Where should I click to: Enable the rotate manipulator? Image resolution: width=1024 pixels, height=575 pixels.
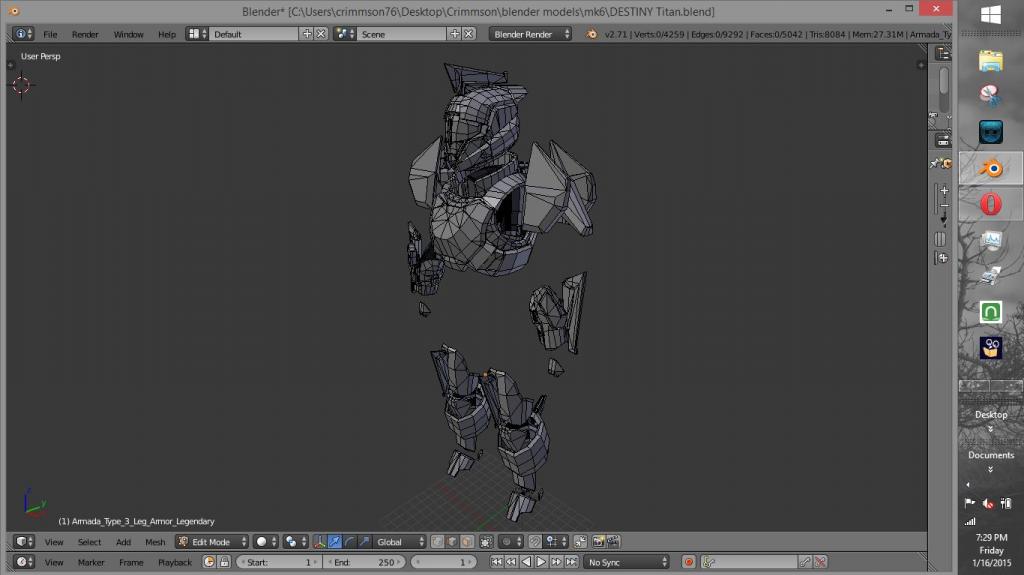pyautogui.click(x=349, y=542)
